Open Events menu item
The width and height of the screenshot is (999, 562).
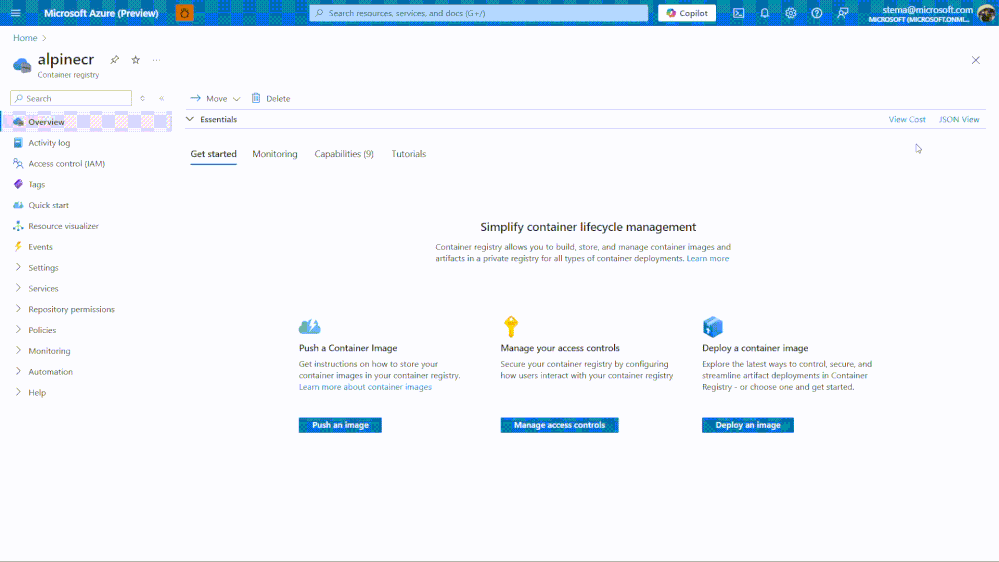40,247
